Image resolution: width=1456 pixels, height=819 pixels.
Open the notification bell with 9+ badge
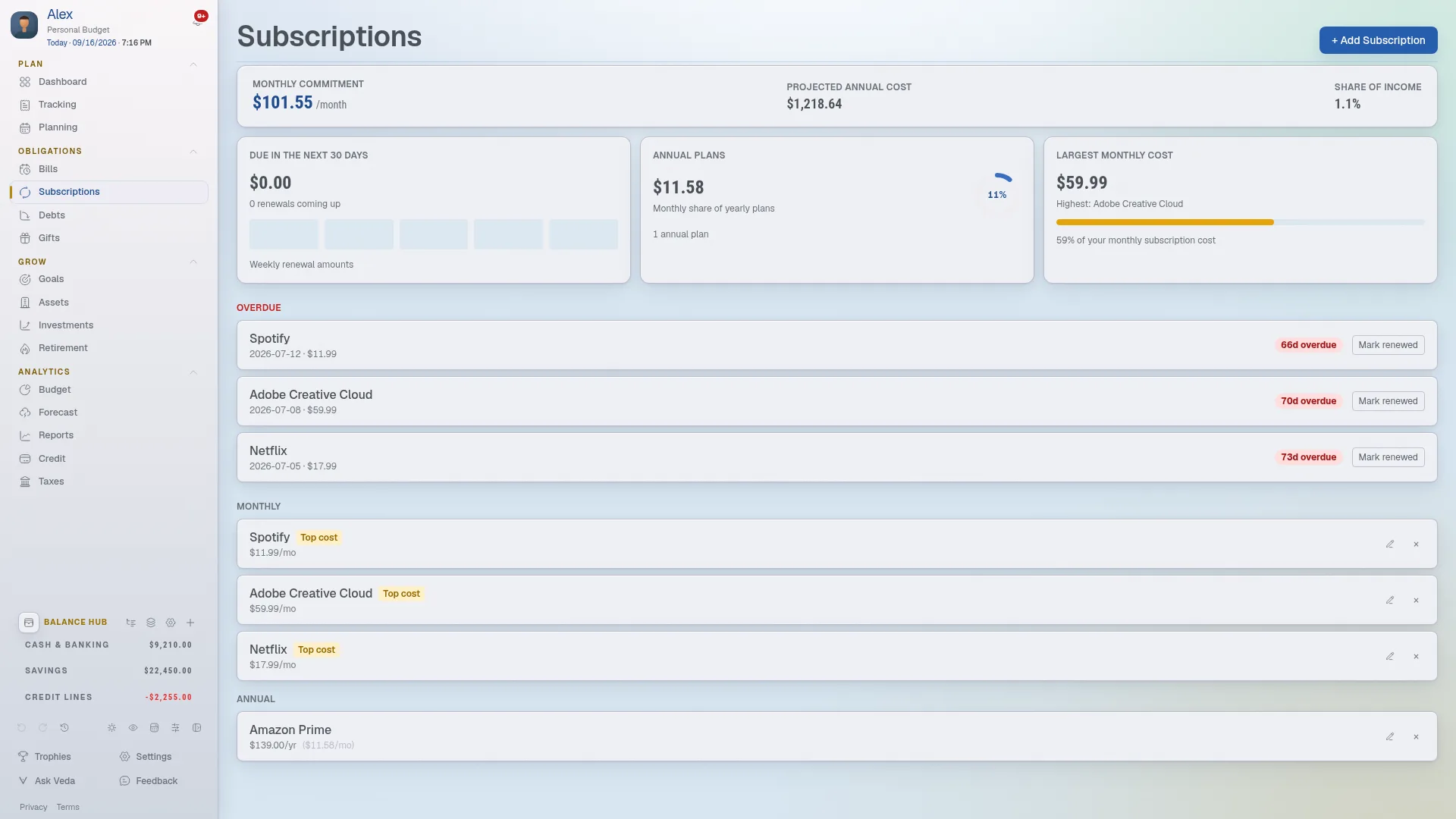click(x=199, y=19)
